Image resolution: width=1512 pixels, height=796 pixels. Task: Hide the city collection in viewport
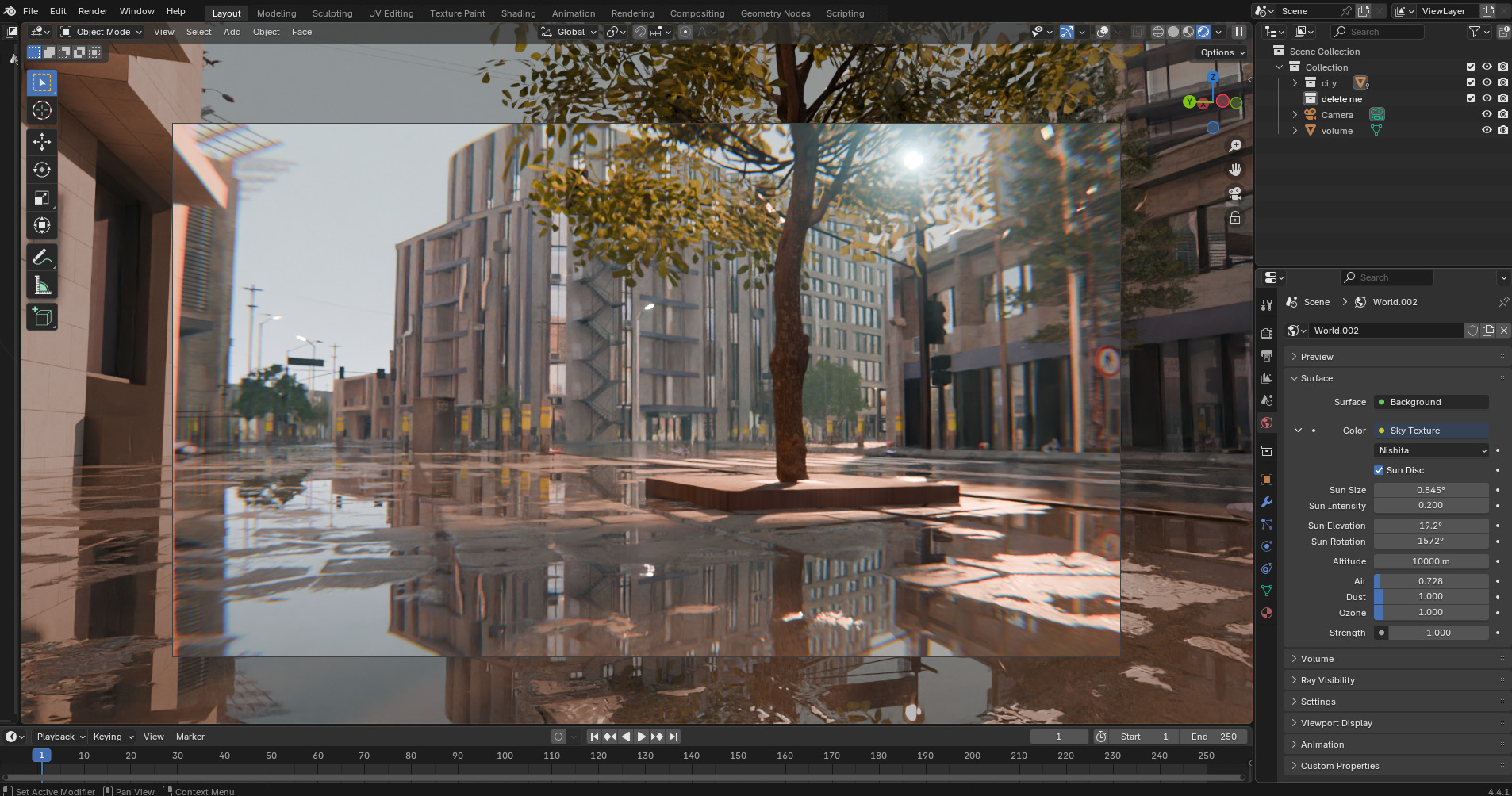point(1487,83)
